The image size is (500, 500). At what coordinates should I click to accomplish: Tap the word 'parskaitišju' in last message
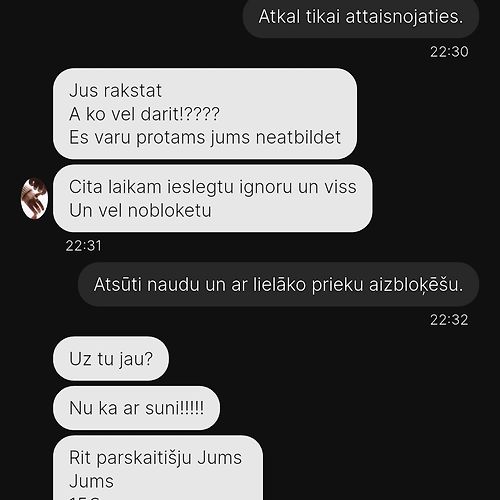click(x=144, y=458)
